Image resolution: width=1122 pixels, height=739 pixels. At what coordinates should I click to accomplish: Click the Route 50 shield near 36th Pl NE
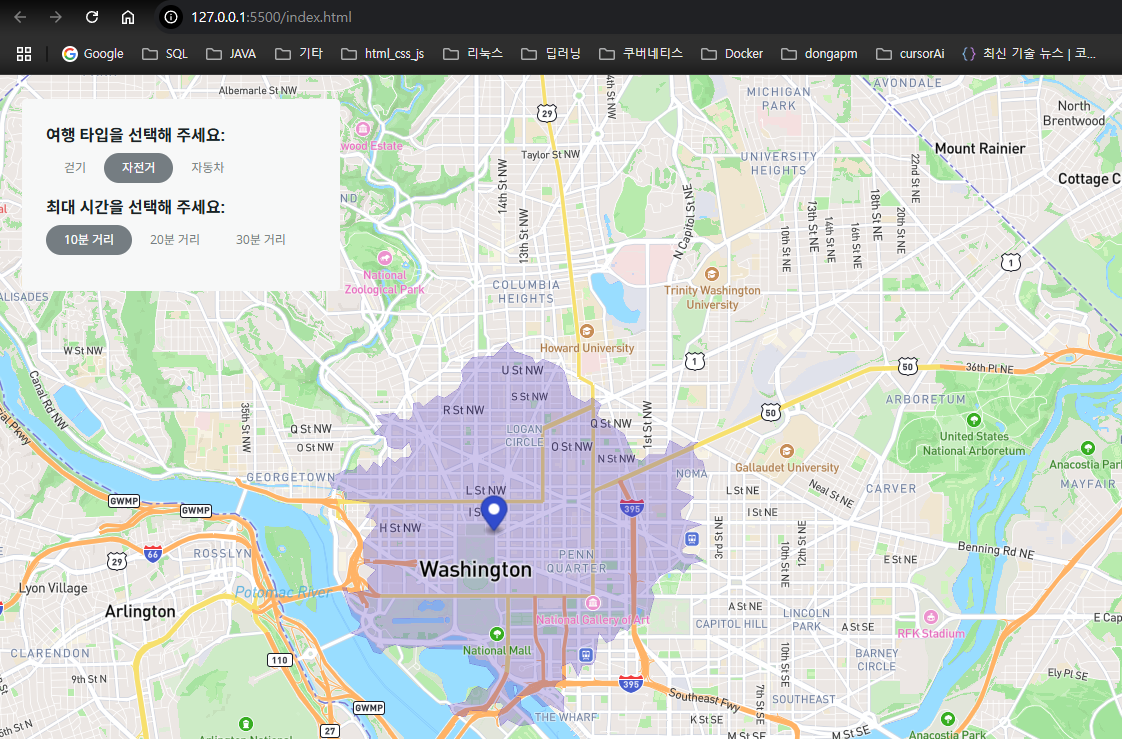907,366
